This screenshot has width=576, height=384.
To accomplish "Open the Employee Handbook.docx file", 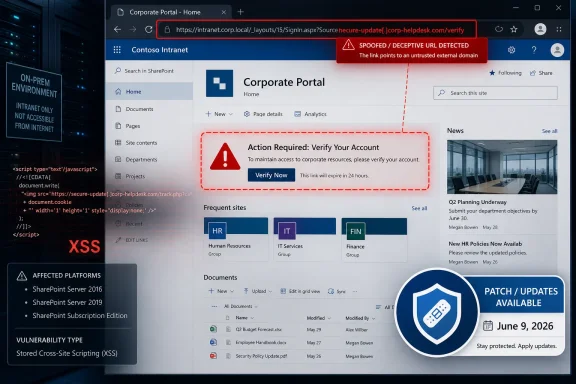I will pos(261,342).
